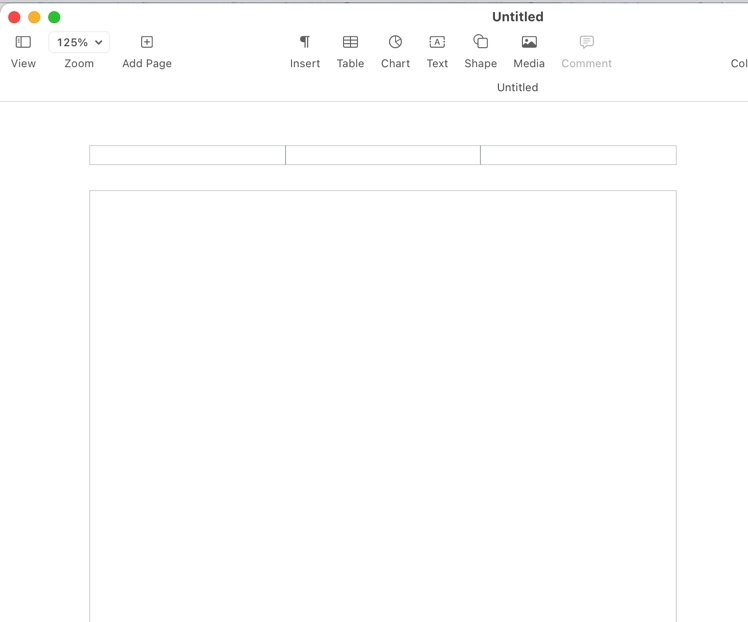Click the Untitled document tab label

point(518,87)
